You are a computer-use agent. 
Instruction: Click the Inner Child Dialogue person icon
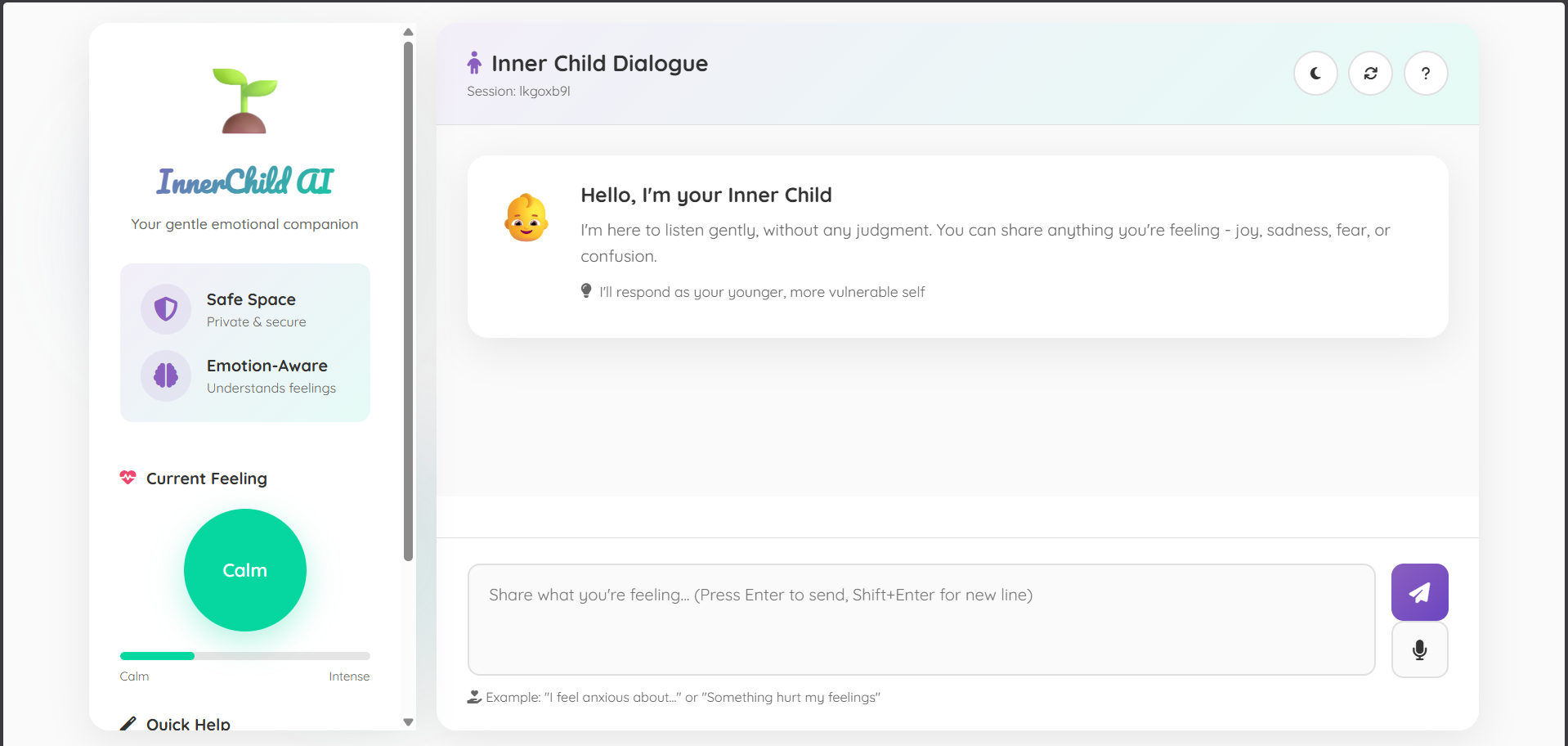474,63
